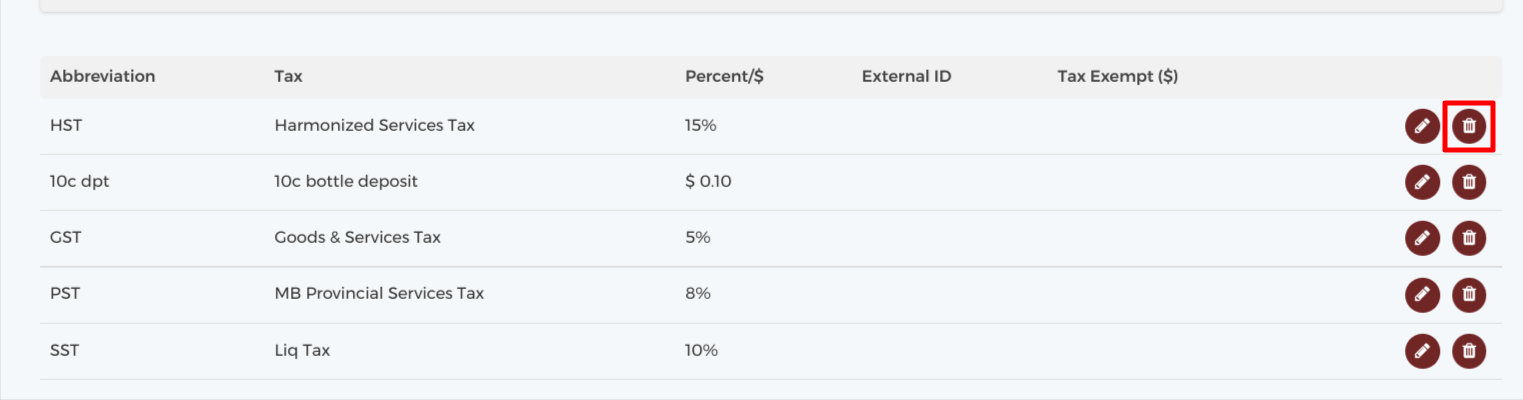Edit the 10c bottle deposit entry
Viewport: 1523px width, 400px height.
pos(1422,182)
